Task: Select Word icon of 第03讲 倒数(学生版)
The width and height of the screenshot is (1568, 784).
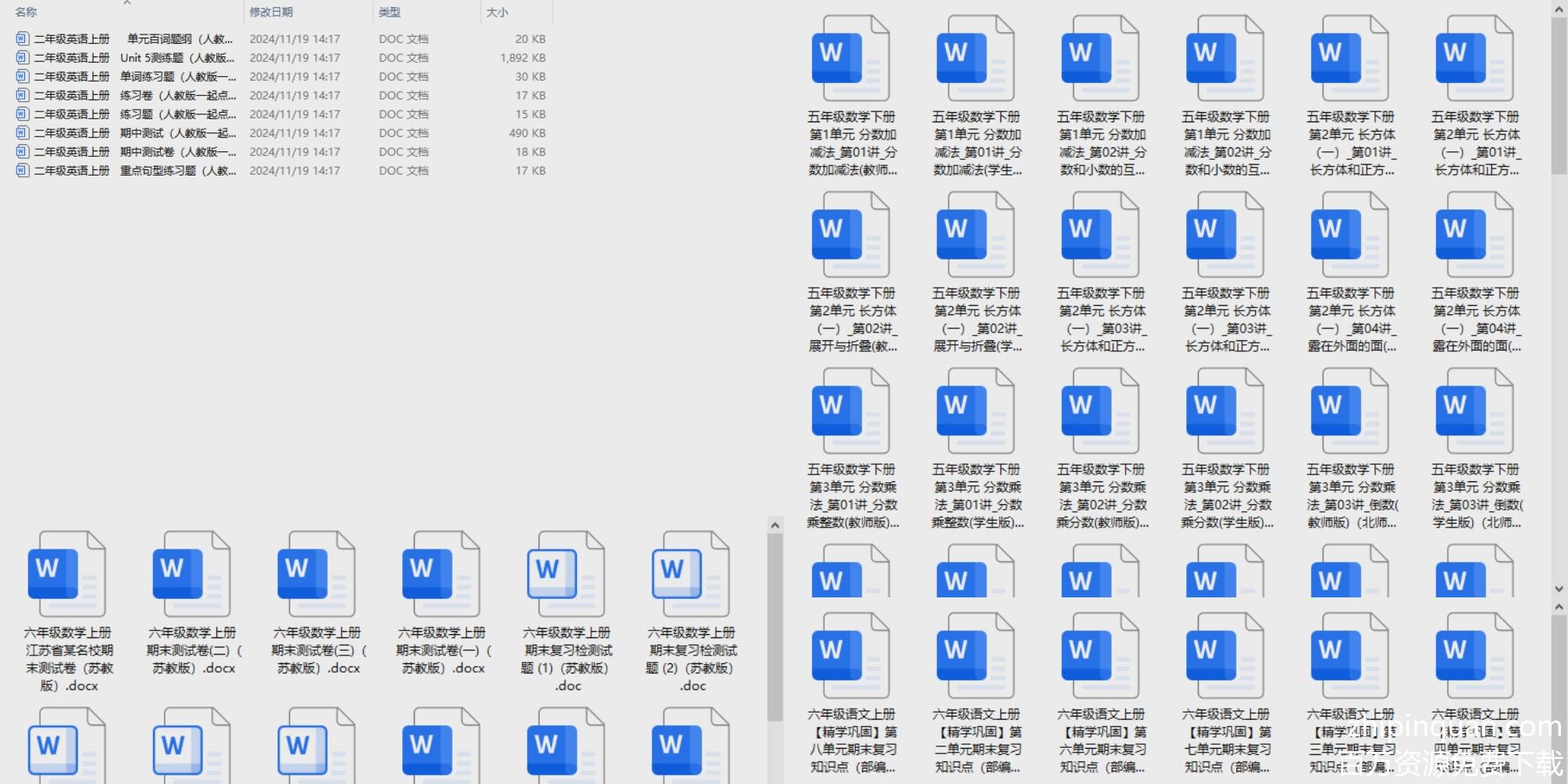Action: coord(1475,412)
